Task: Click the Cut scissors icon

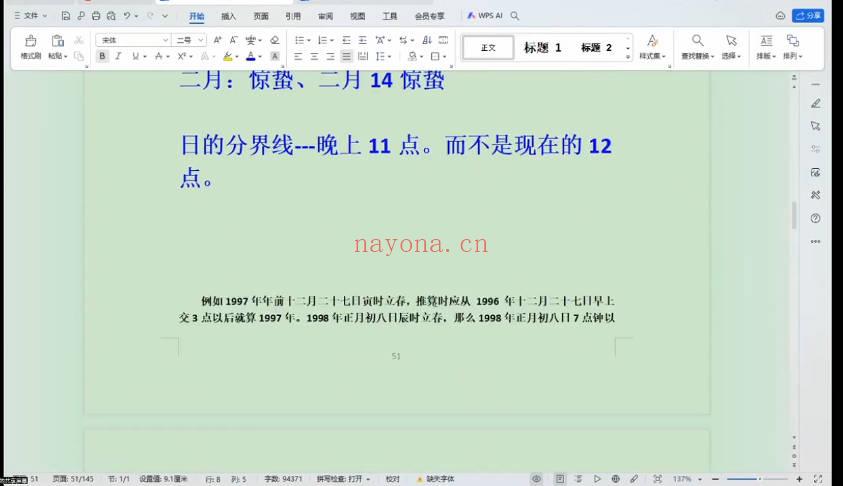Action: (78, 40)
